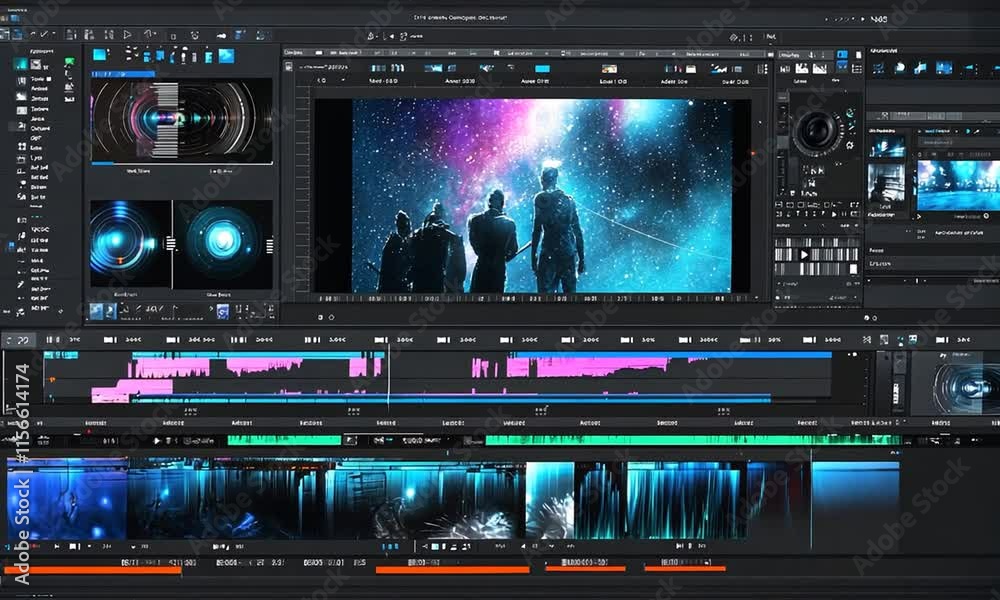Click the longest orange bar at bottom left

click(x=93, y=570)
